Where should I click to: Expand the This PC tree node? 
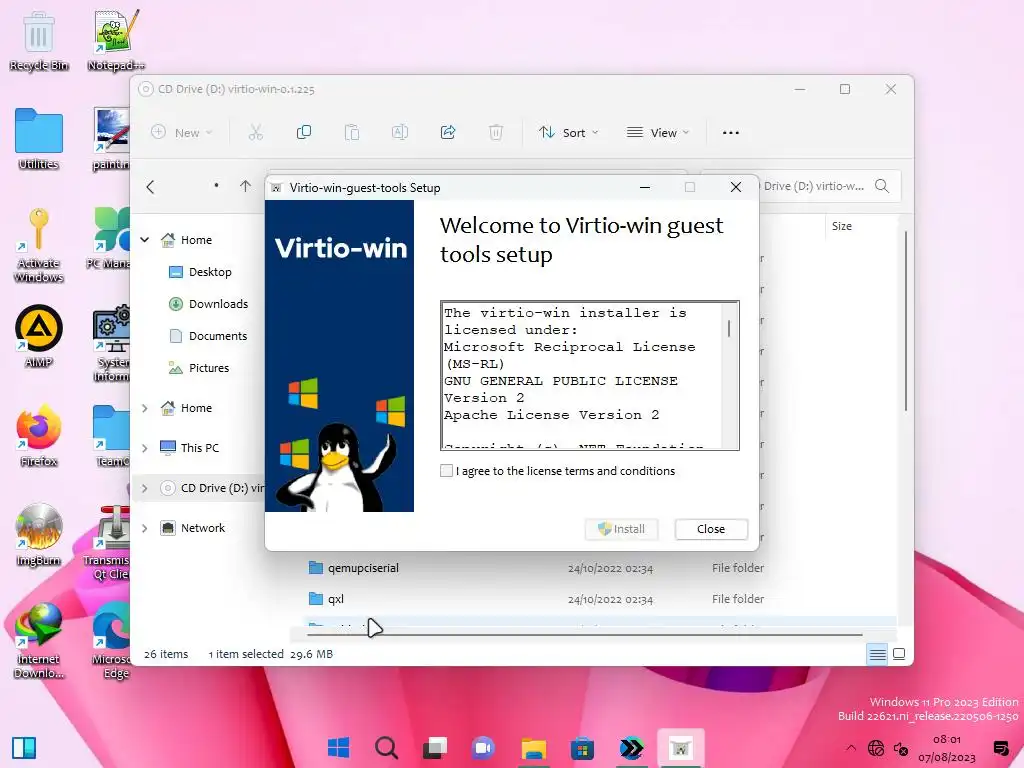point(144,448)
